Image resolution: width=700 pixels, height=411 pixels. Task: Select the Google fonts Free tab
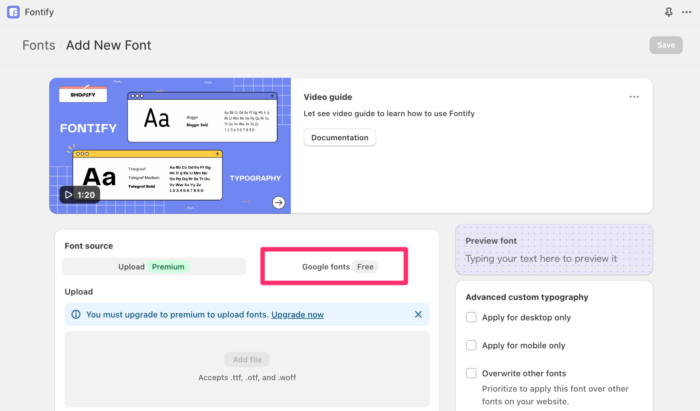point(340,266)
